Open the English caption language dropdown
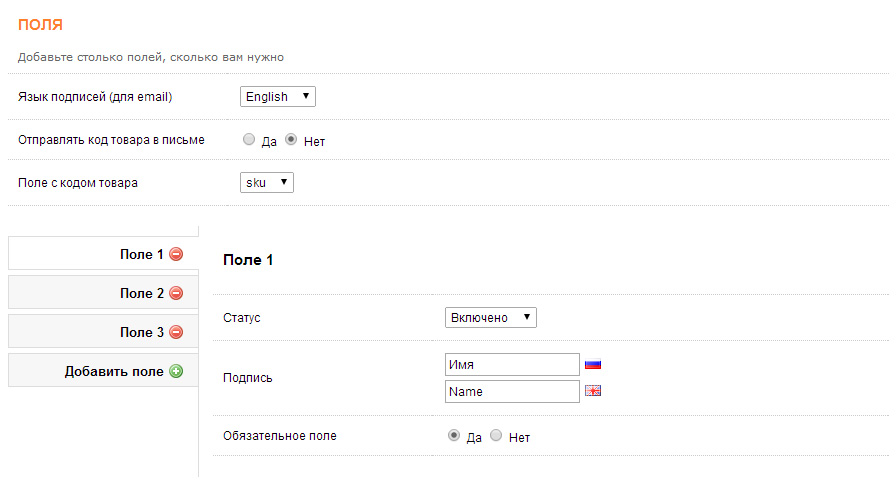 (x=278, y=97)
